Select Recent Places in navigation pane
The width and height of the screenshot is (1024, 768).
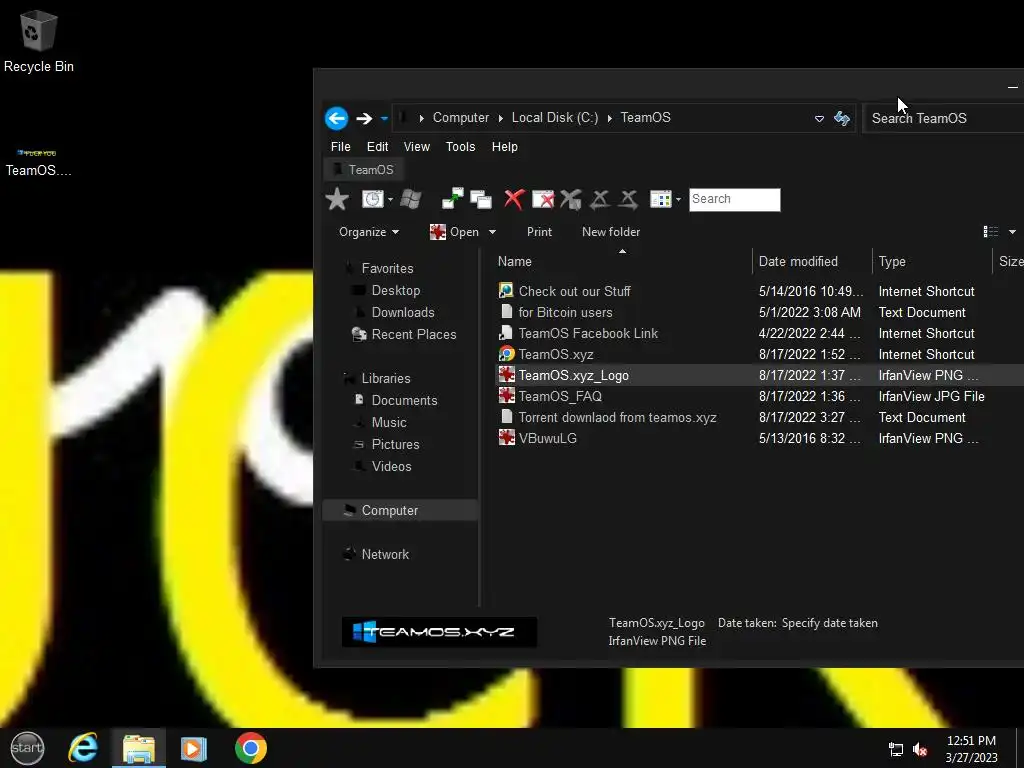pos(414,335)
